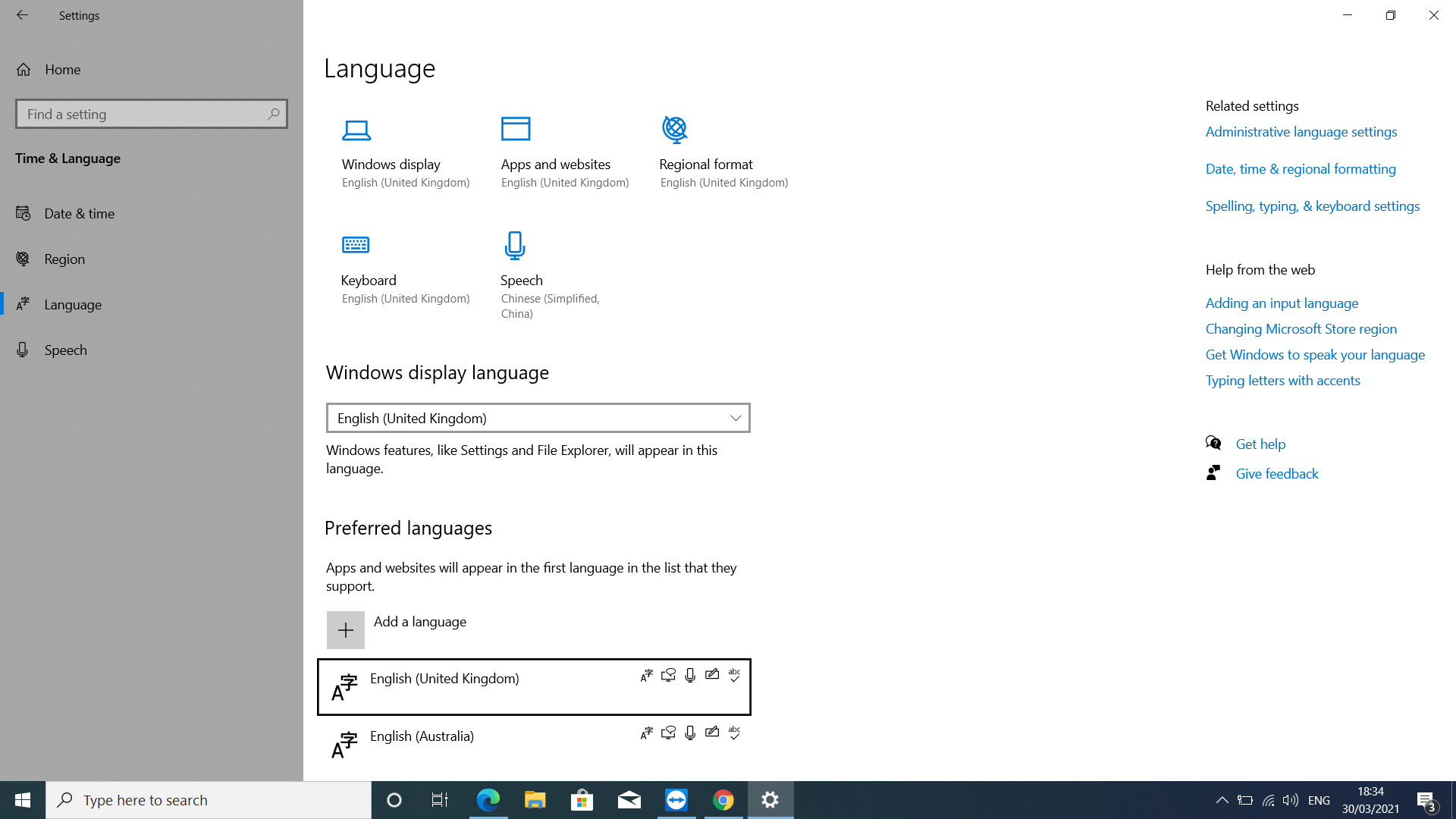Viewport: 1456px width, 819px height.
Task: Open Date & time settings page
Action: (152, 214)
